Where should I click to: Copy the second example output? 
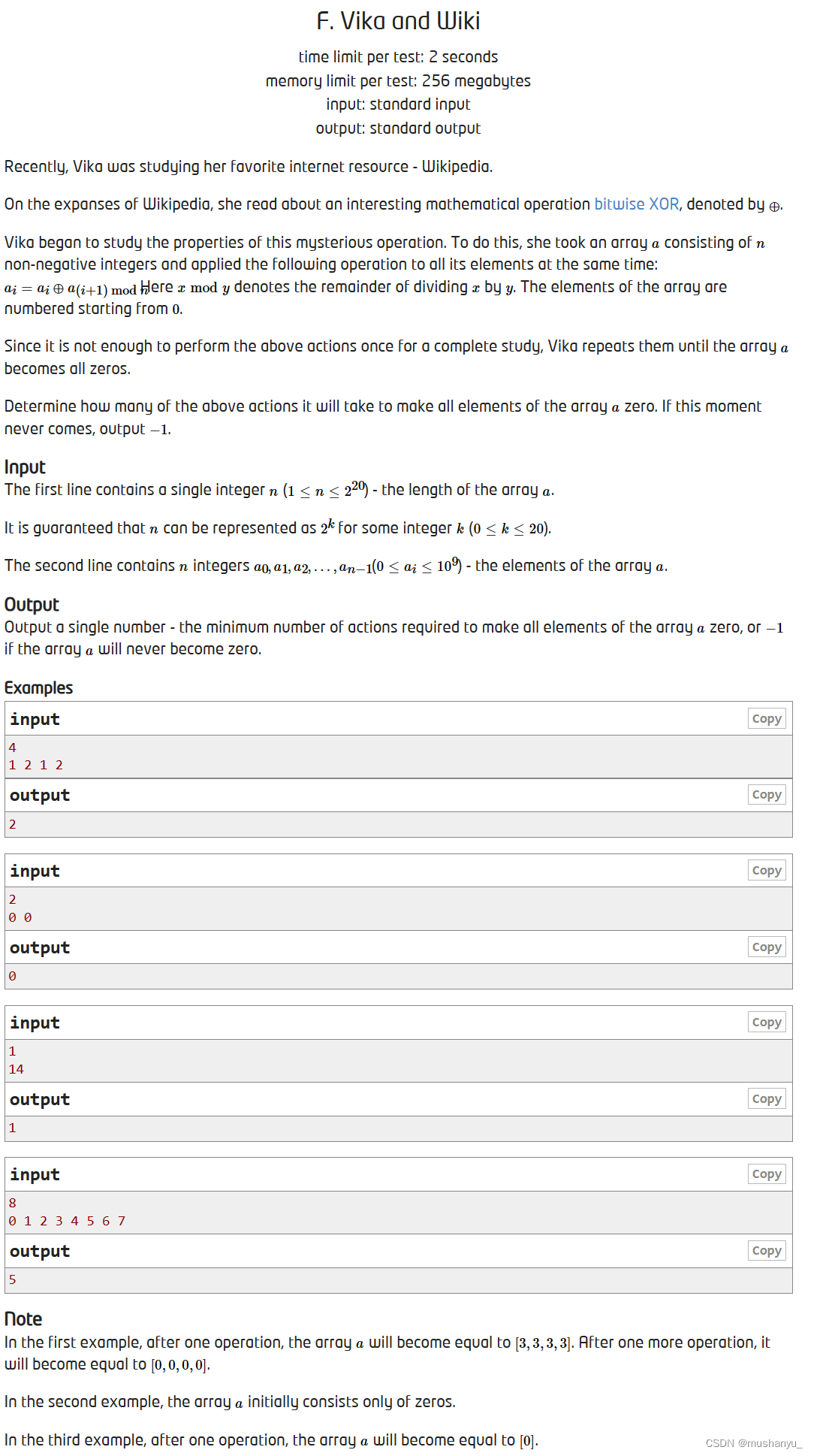pos(766,947)
